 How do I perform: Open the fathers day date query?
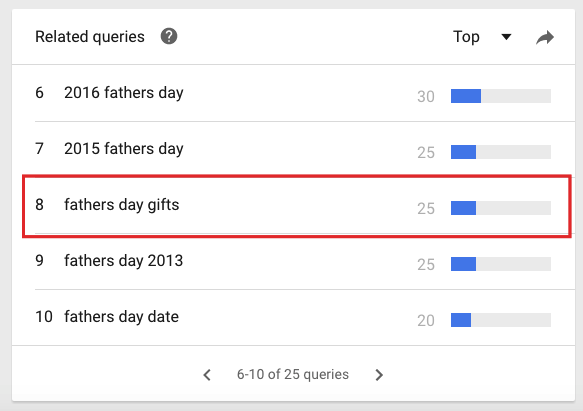tap(121, 317)
